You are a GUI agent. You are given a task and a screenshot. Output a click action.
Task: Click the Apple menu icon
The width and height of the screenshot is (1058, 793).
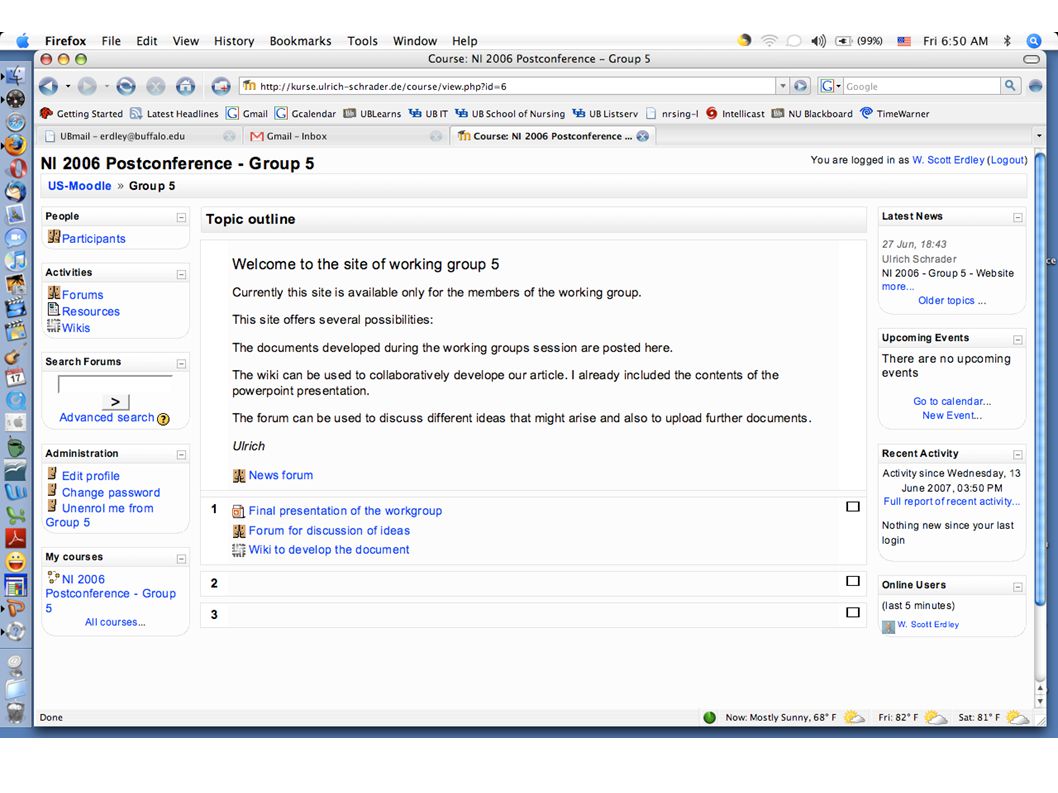click(x=22, y=40)
